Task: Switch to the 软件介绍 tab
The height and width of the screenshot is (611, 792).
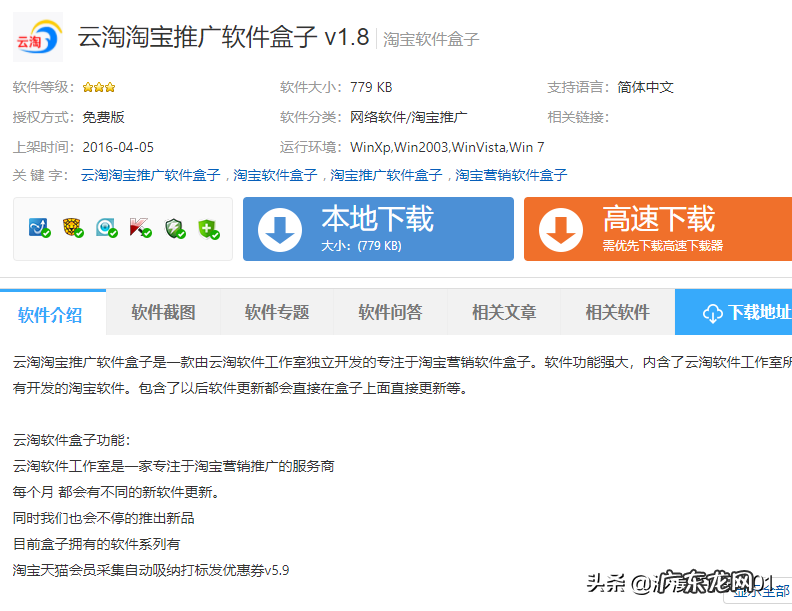Action: [50, 315]
